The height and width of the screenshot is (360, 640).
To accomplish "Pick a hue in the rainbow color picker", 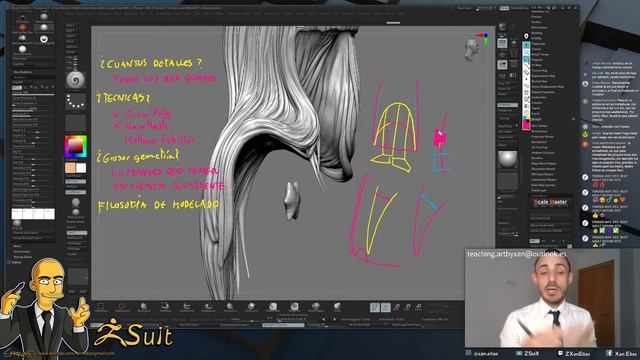I will click(x=76, y=147).
